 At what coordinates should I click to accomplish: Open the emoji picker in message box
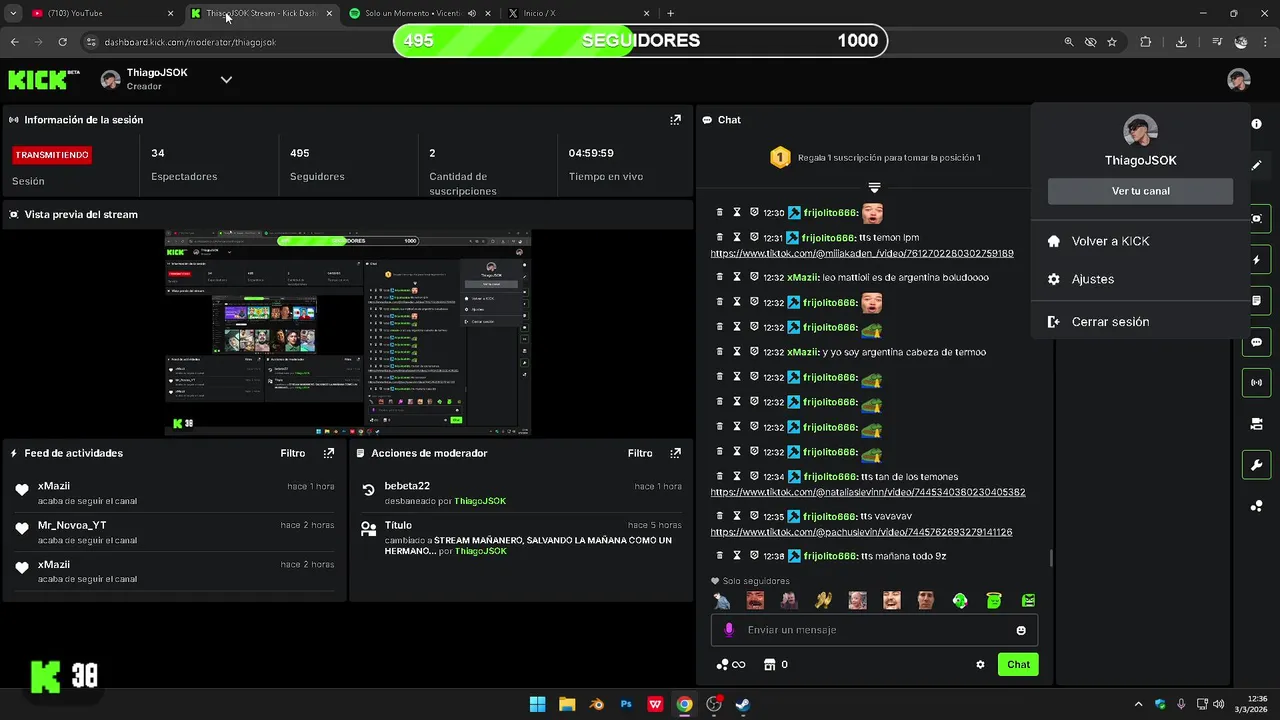tap(1021, 630)
